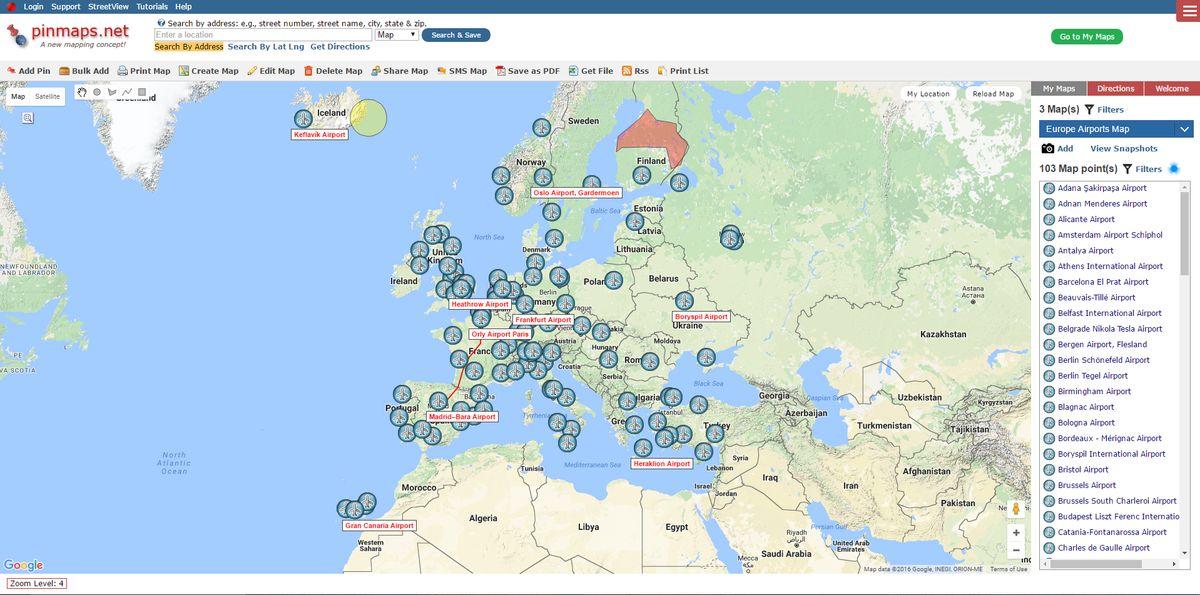Screen dimensions: 1200x595
Task: Click the Street View pegman icon
Action: point(1016,508)
